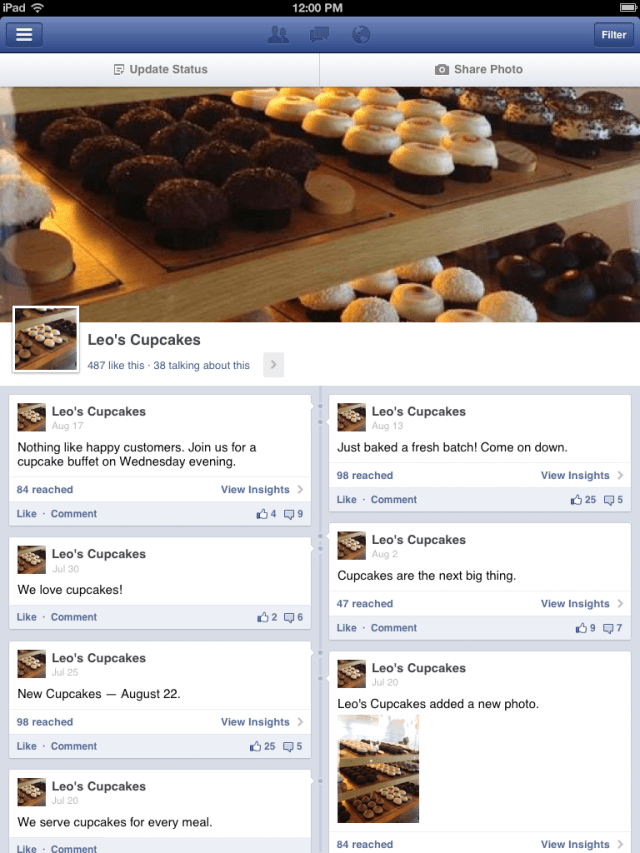
Task: Open notifications globe icon
Action: point(361,35)
